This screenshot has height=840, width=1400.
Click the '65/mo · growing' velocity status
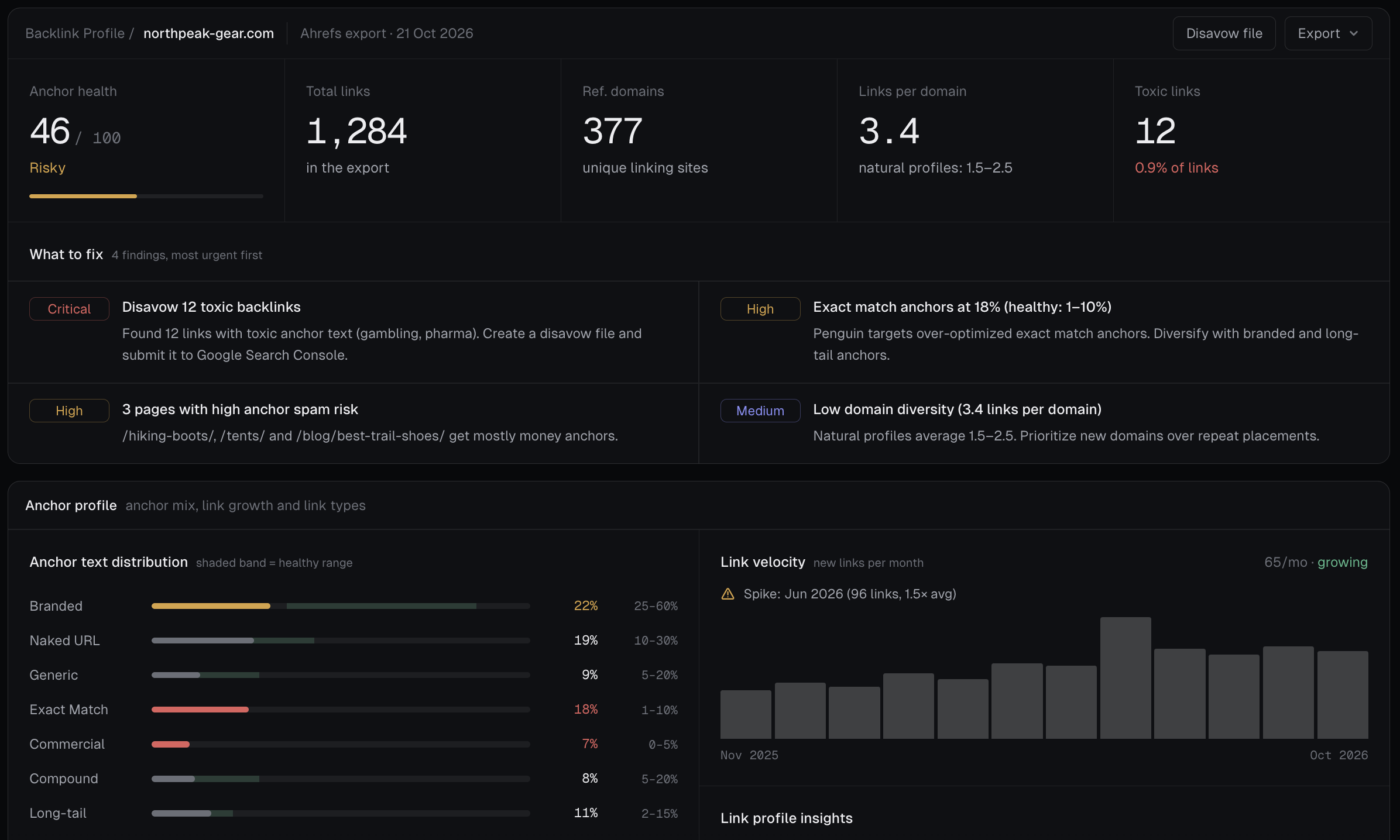1316,562
